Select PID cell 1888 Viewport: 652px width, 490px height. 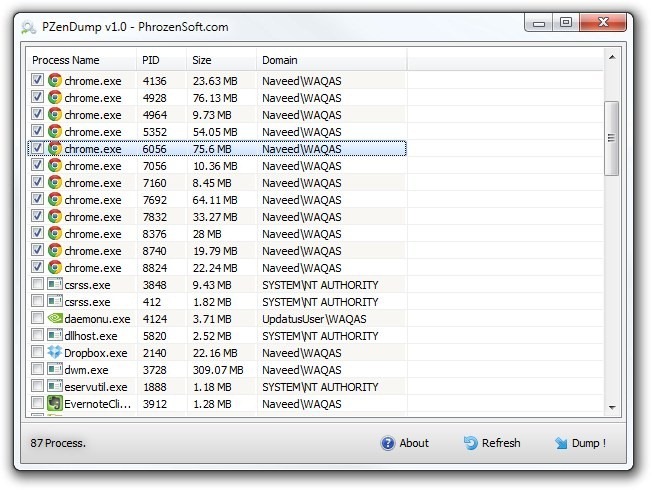click(x=154, y=387)
